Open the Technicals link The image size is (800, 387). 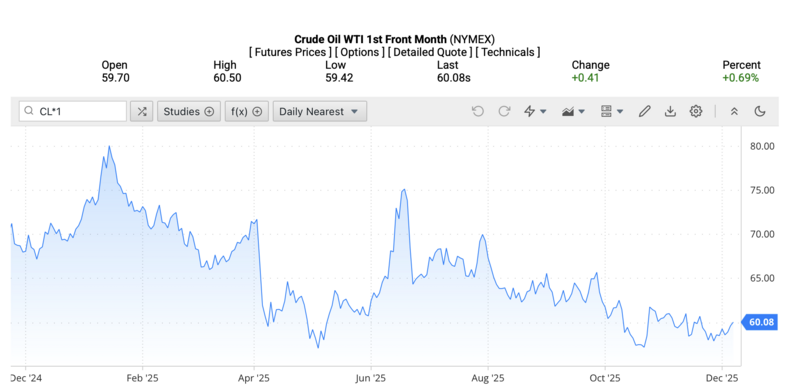tap(508, 52)
